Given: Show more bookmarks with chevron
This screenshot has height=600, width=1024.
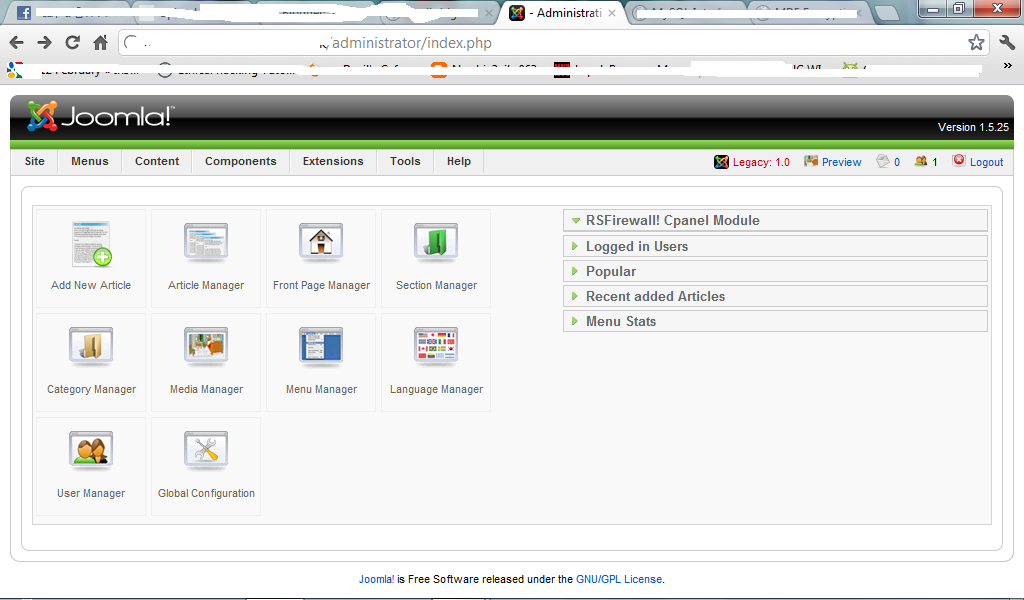Looking at the screenshot, I should point(1008,65).
